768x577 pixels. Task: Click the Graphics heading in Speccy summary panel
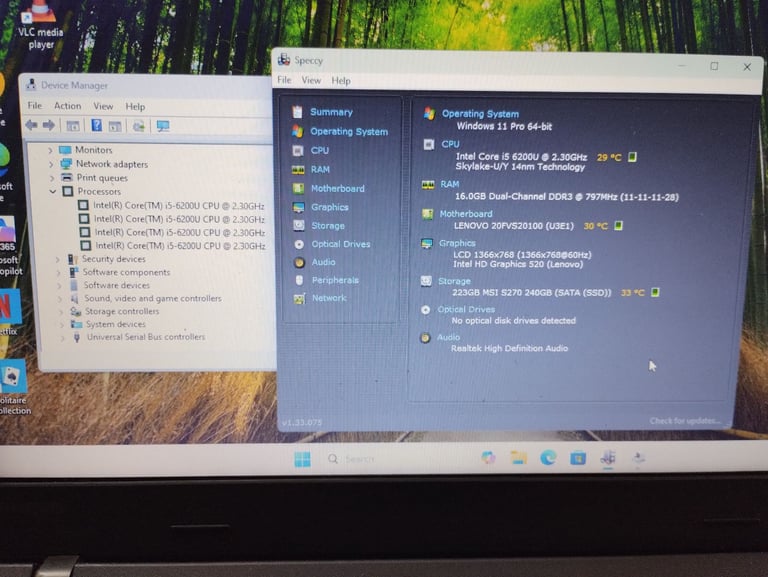click(x=457, y=243)
